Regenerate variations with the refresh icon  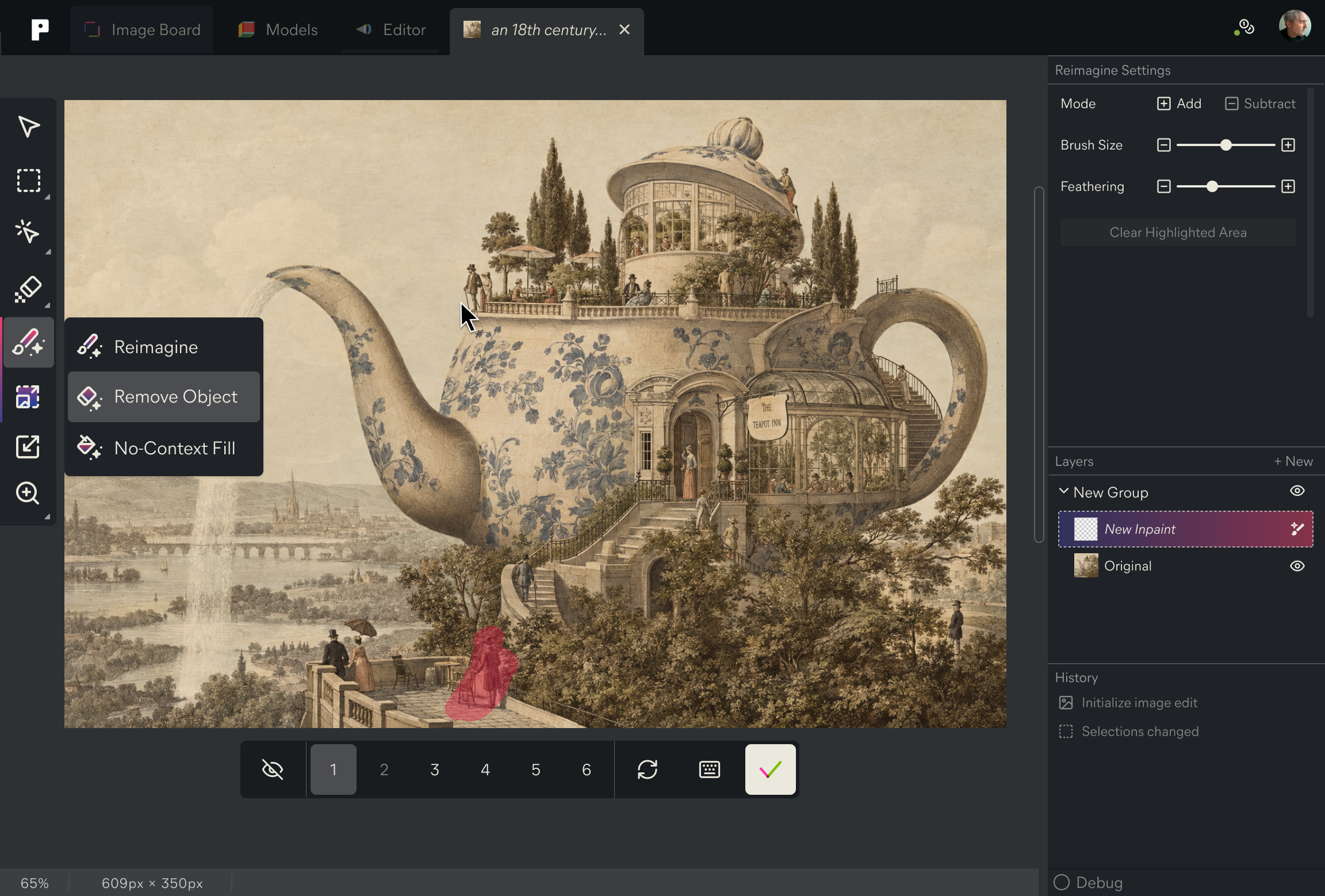(x=648, y=769)
